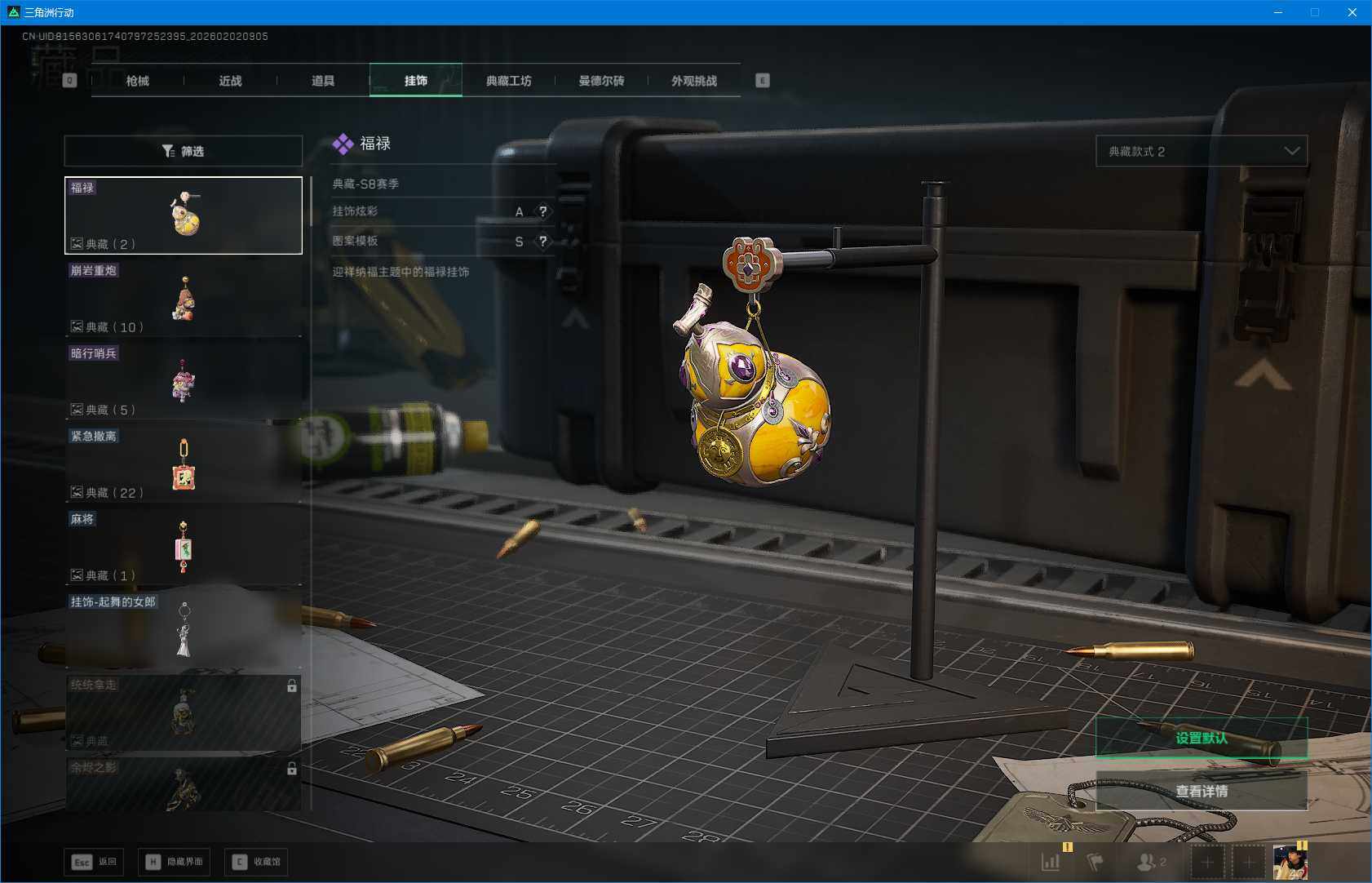Expand the 典藏款式 2 dropdown
The width and height of the screenshot is (1372, 883).
point(1201,151)
